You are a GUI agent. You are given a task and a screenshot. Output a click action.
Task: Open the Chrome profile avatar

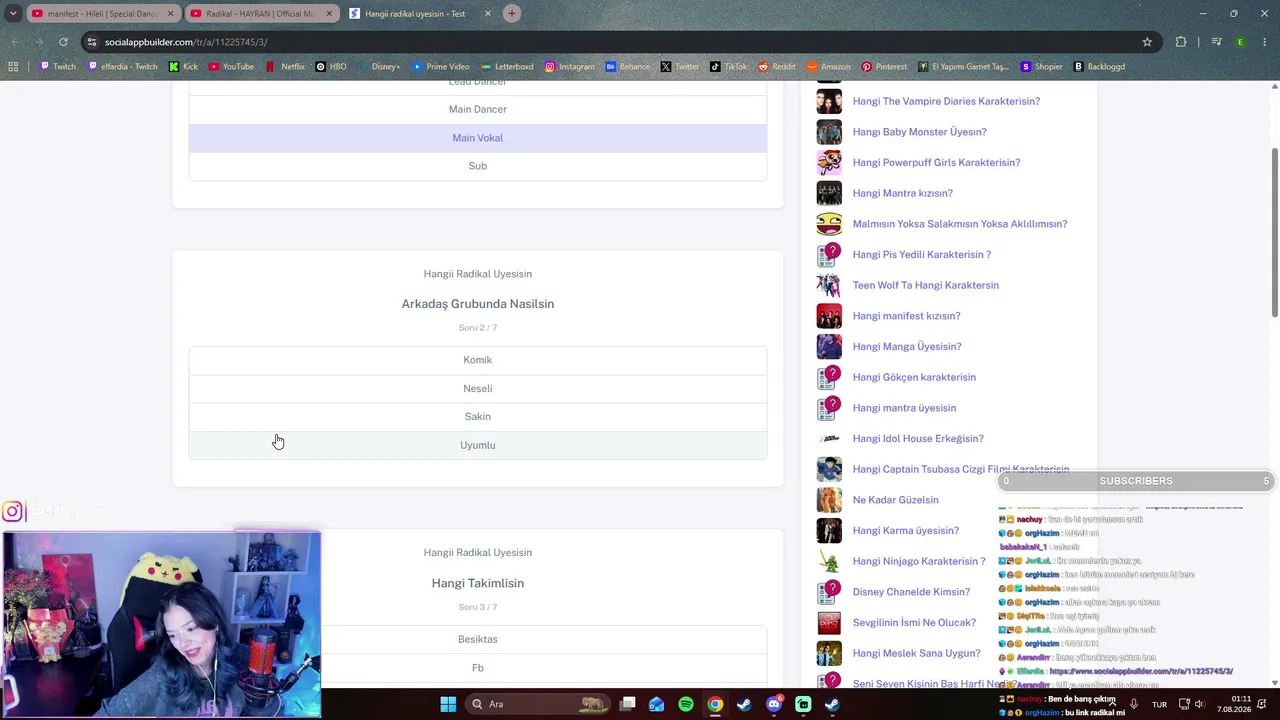[x=1240, y=42]
